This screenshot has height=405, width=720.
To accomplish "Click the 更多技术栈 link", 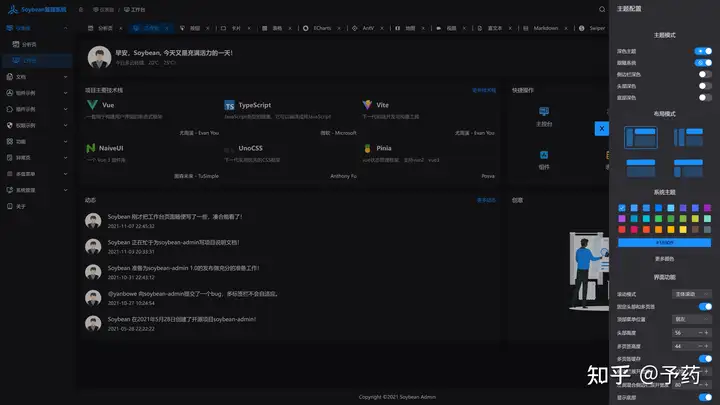I will (x=484, y=90).
